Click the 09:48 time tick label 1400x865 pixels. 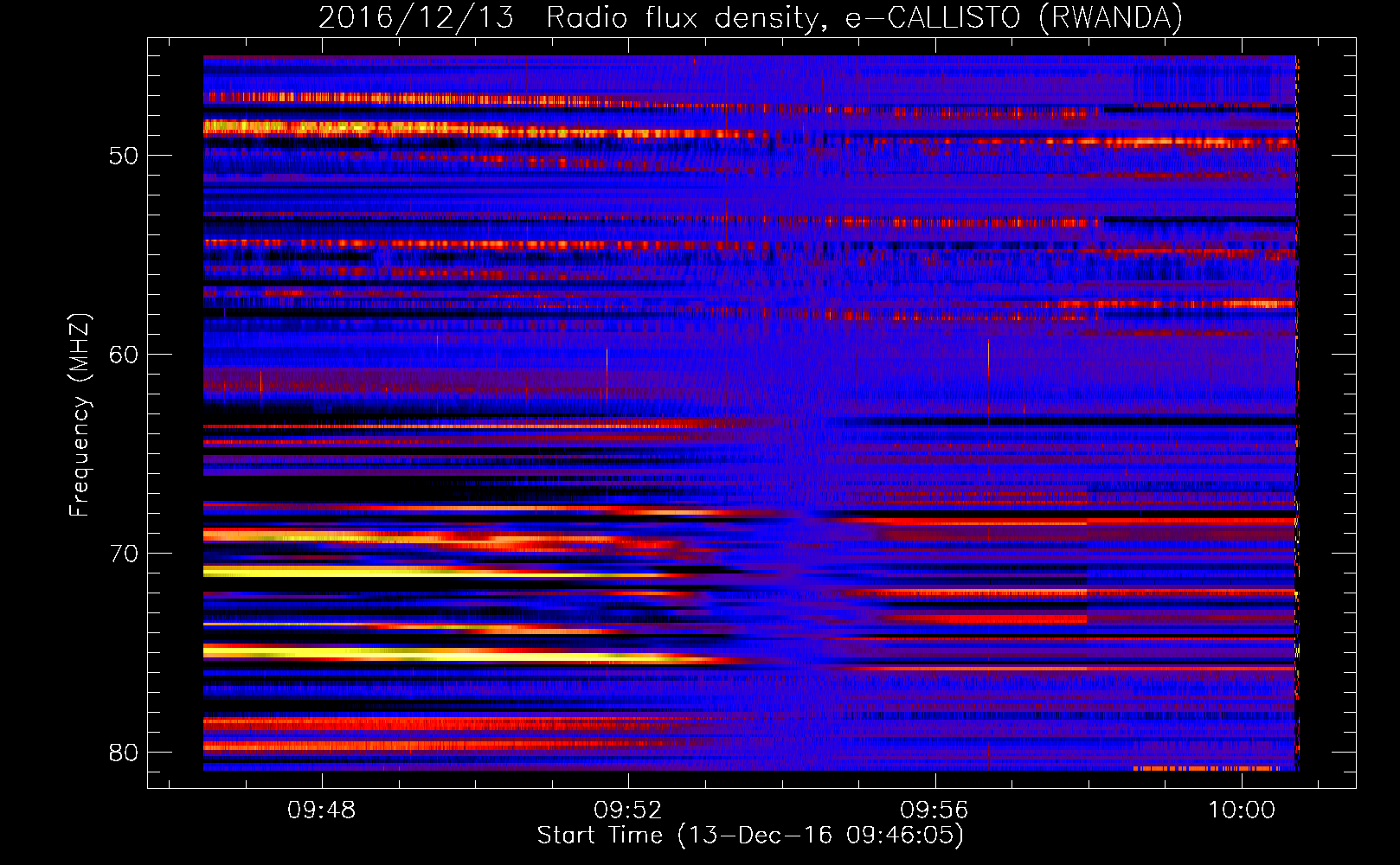tap(322, 810)
